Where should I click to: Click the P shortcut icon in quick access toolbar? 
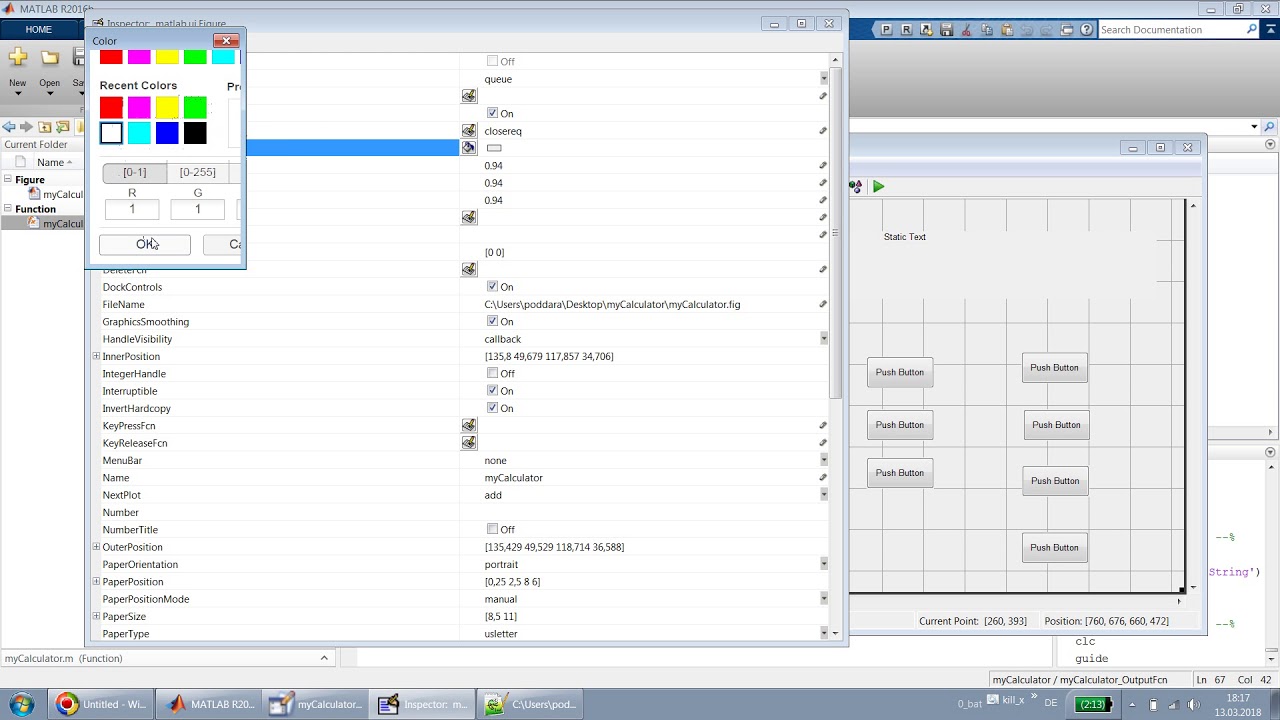[x=887, y=30]
